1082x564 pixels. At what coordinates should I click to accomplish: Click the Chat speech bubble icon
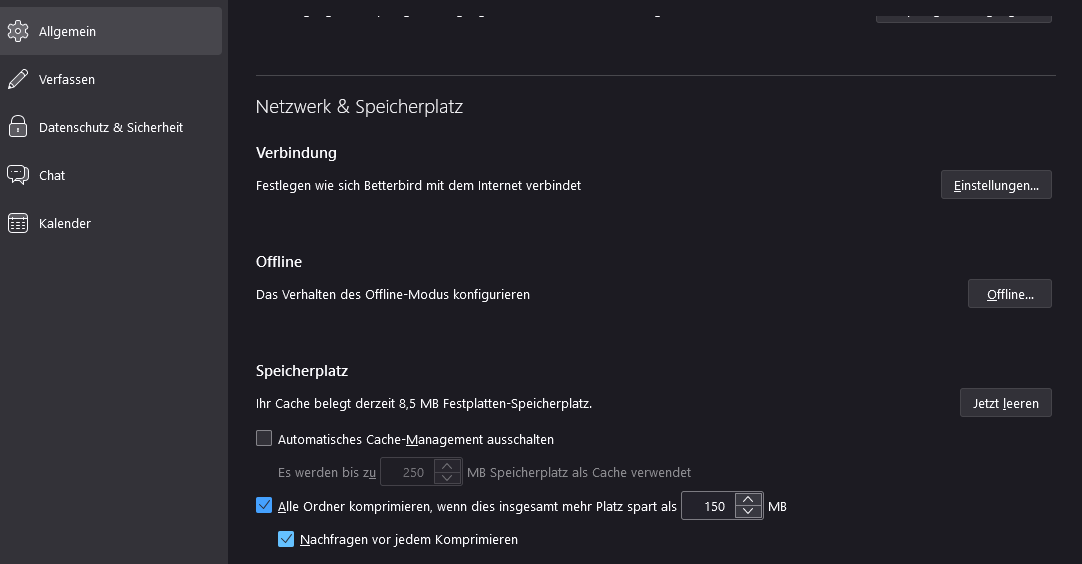tap(17, 175)
